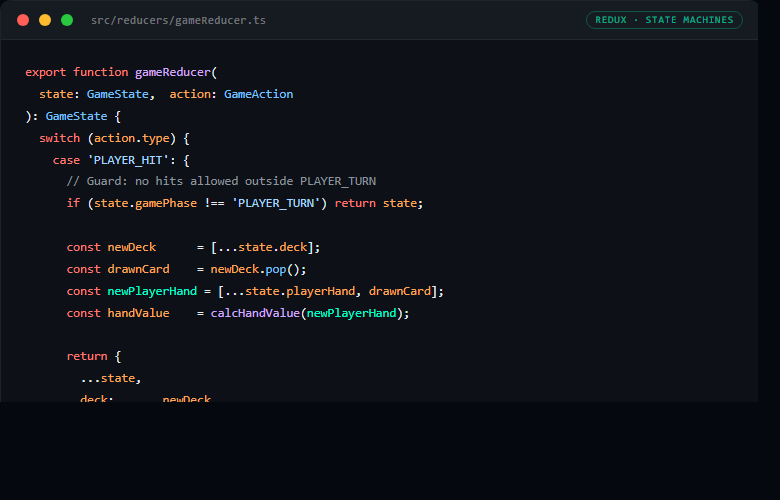Click 'action.type' in the switch statement
The width and height of the screenshot is (780, 500).
point(132,138)
